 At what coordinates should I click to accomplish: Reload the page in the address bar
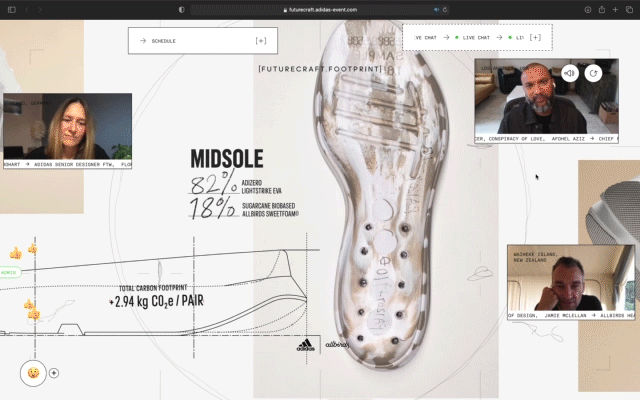click(x=445, y=9)
